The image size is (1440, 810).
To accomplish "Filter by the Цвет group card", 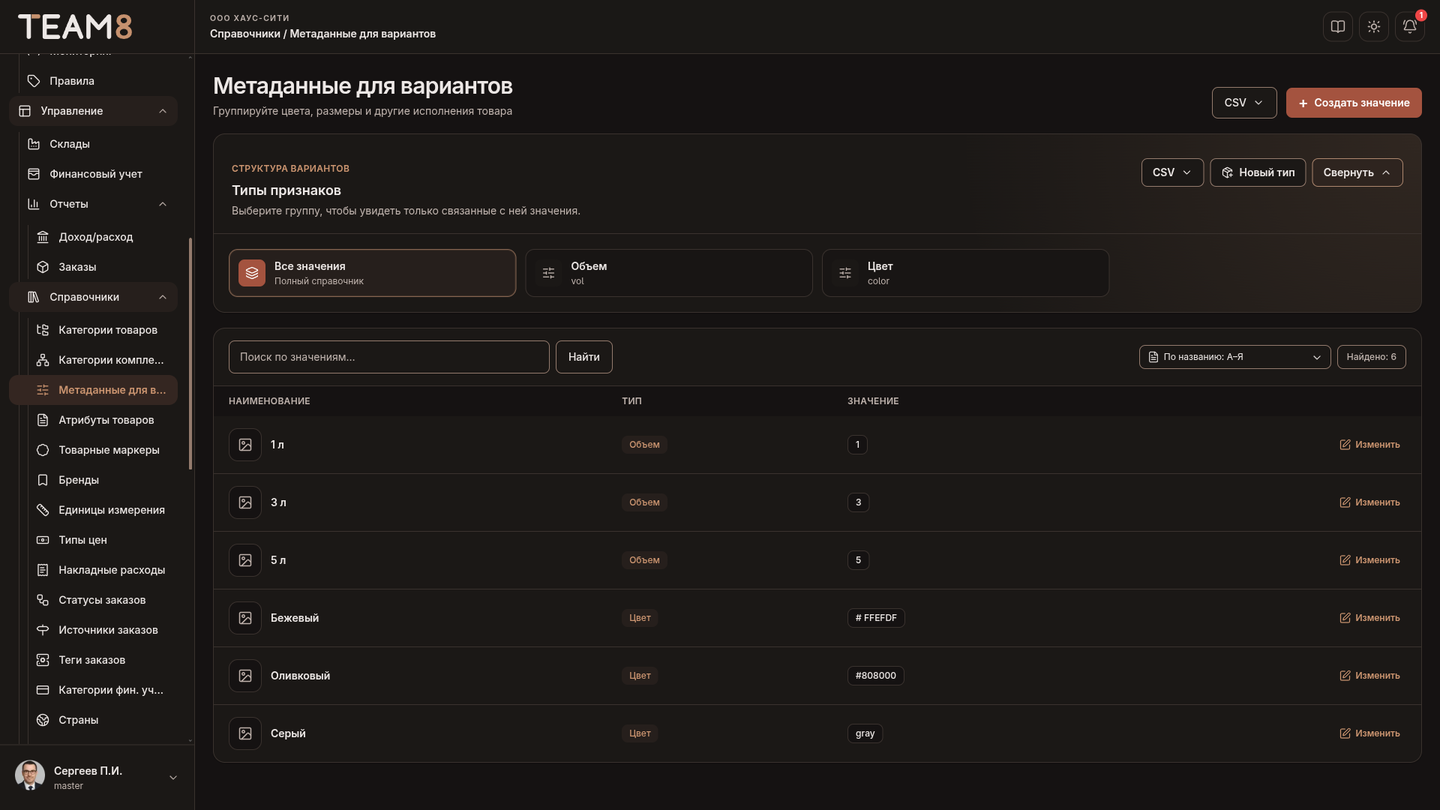I will point(965,273).
